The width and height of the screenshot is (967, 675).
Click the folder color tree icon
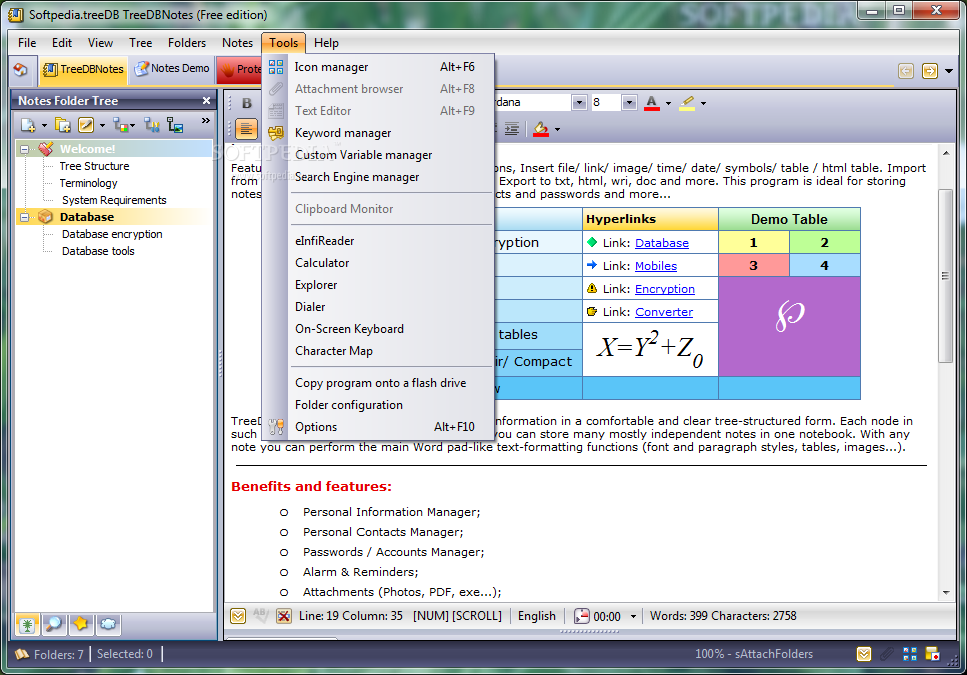point(121,126)
